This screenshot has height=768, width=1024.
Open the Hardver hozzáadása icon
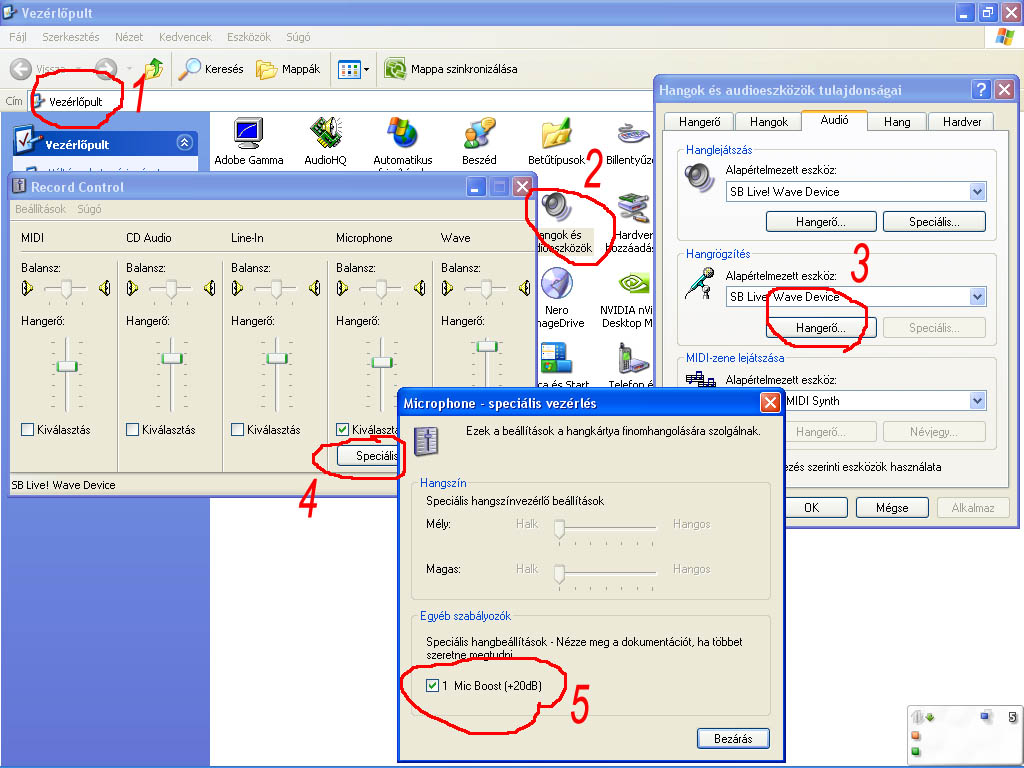(x=633, y=208)
